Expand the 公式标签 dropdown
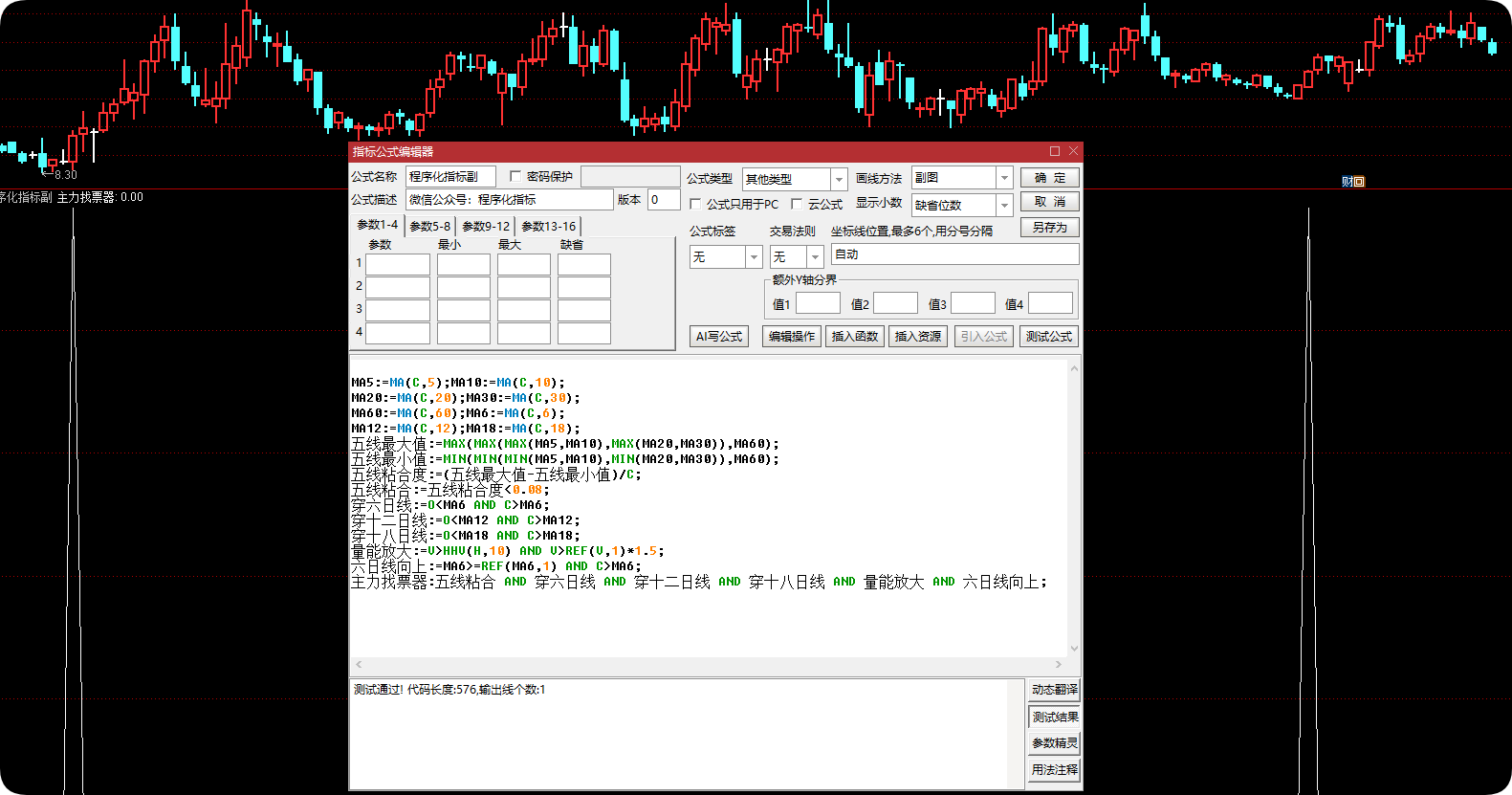 pos(754,257)
